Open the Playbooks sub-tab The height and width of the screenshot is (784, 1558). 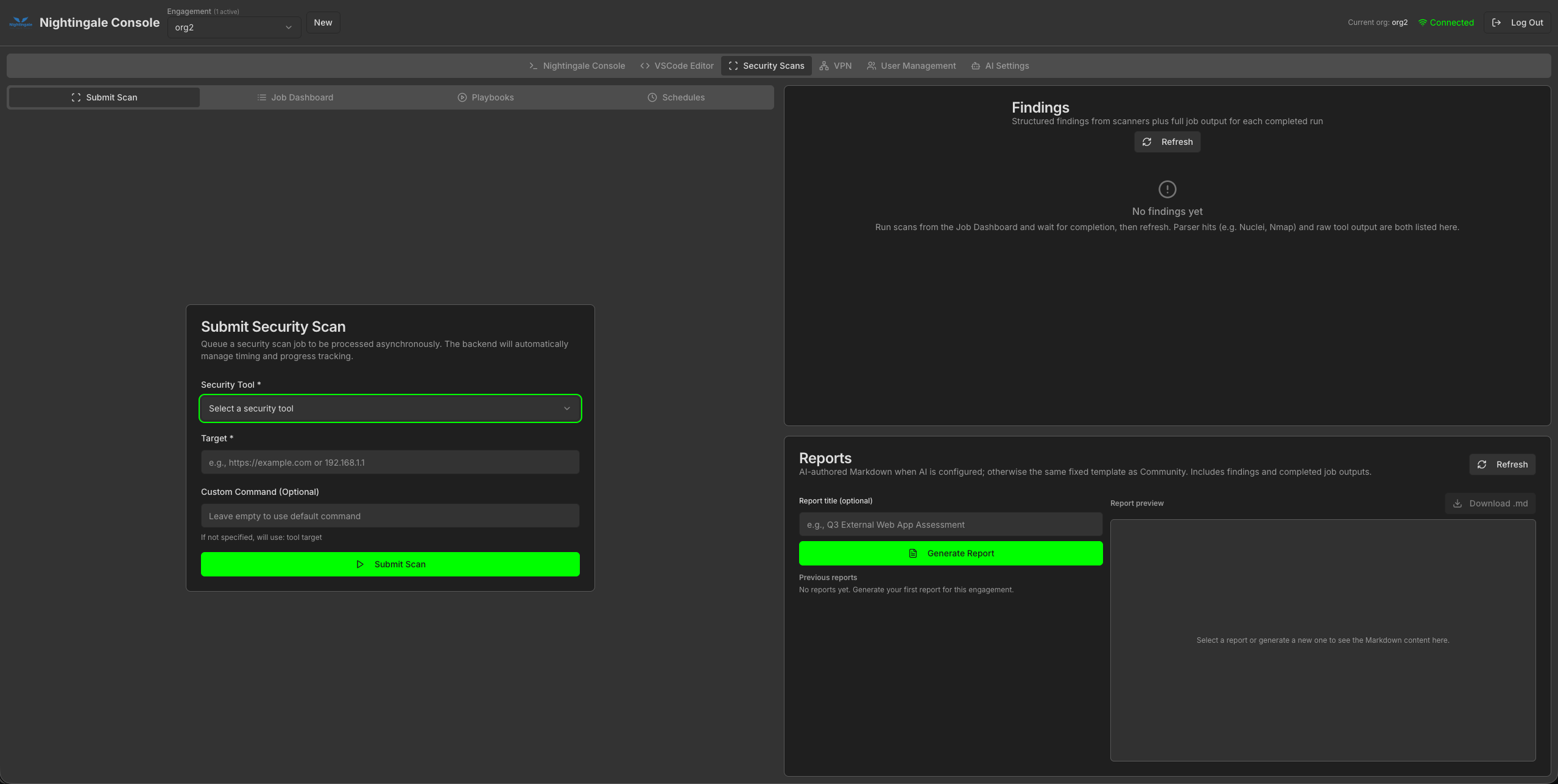pyautogui.click(x=485, y=97)
